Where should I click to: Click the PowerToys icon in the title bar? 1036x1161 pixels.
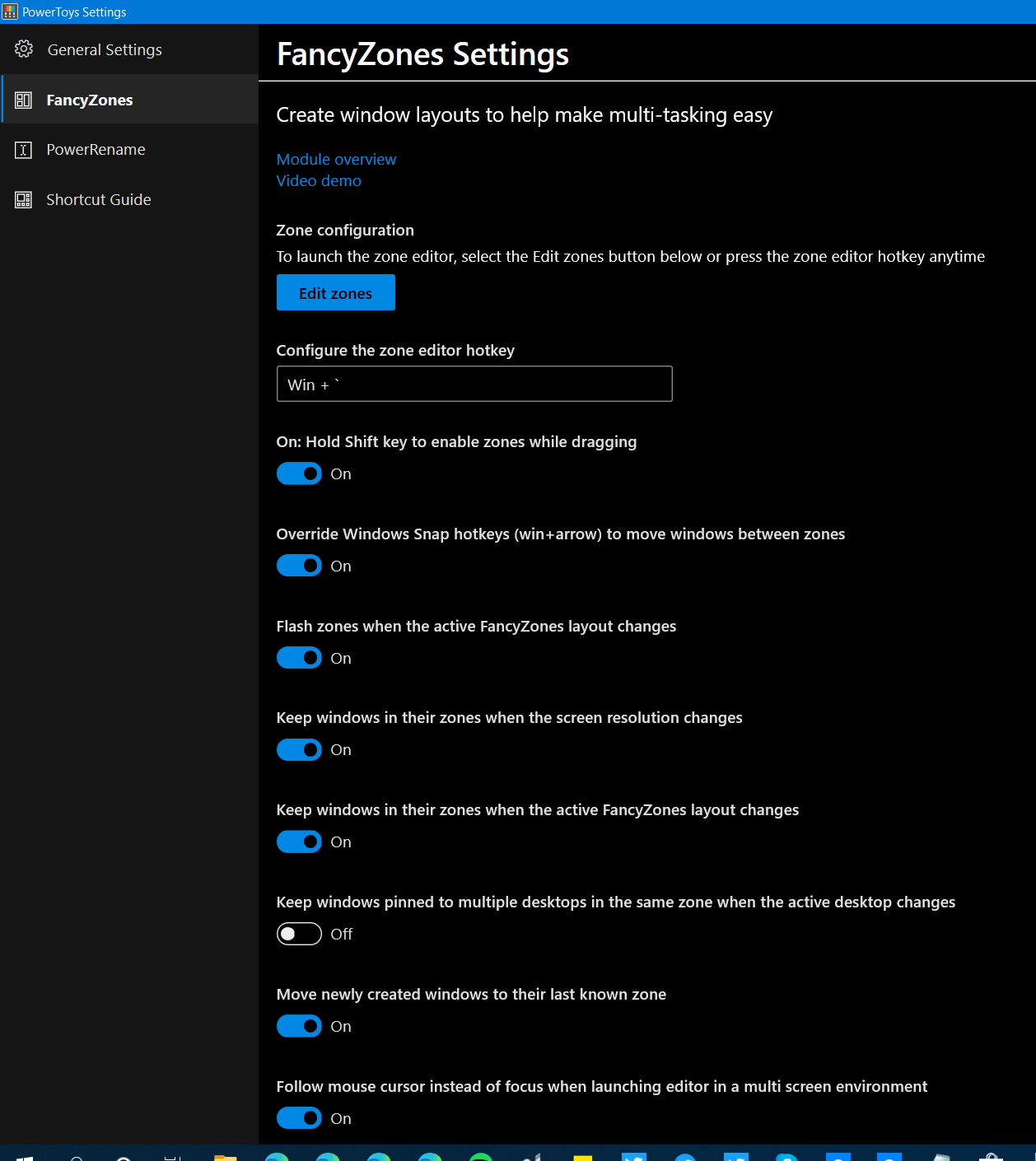(9, 11)
